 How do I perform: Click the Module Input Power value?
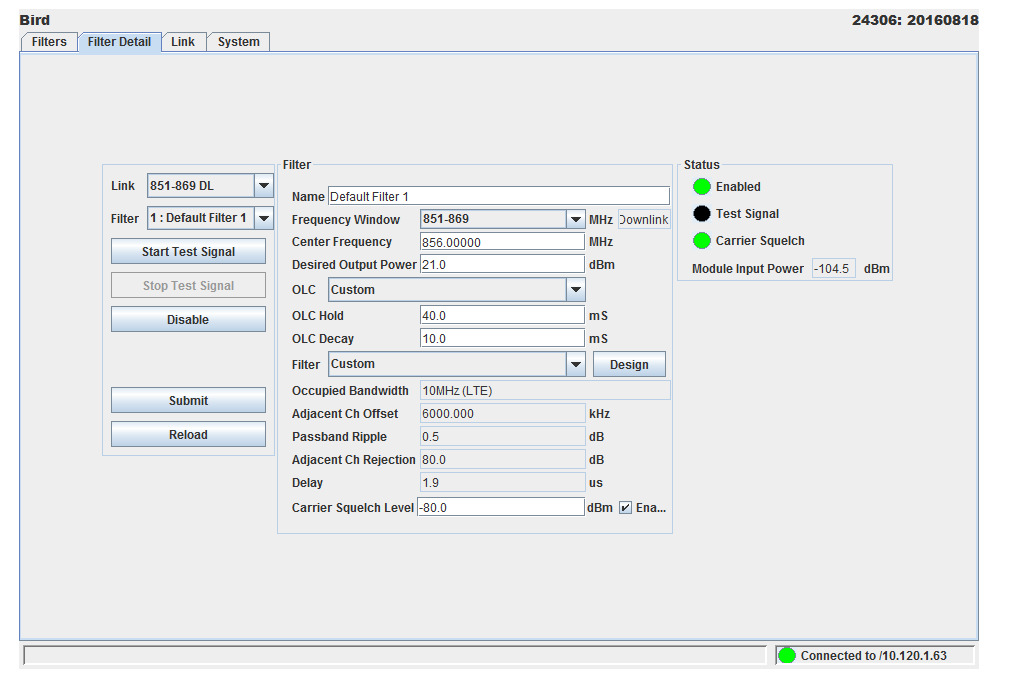click(834, 268)
